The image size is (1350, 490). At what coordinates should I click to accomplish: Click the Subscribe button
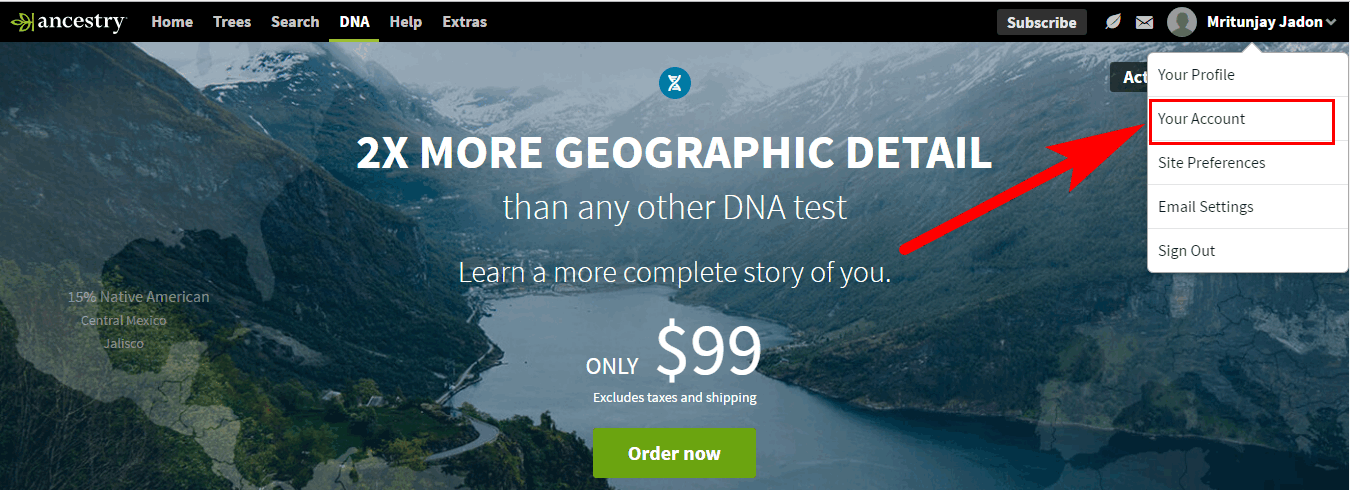tap(1041, 22)
